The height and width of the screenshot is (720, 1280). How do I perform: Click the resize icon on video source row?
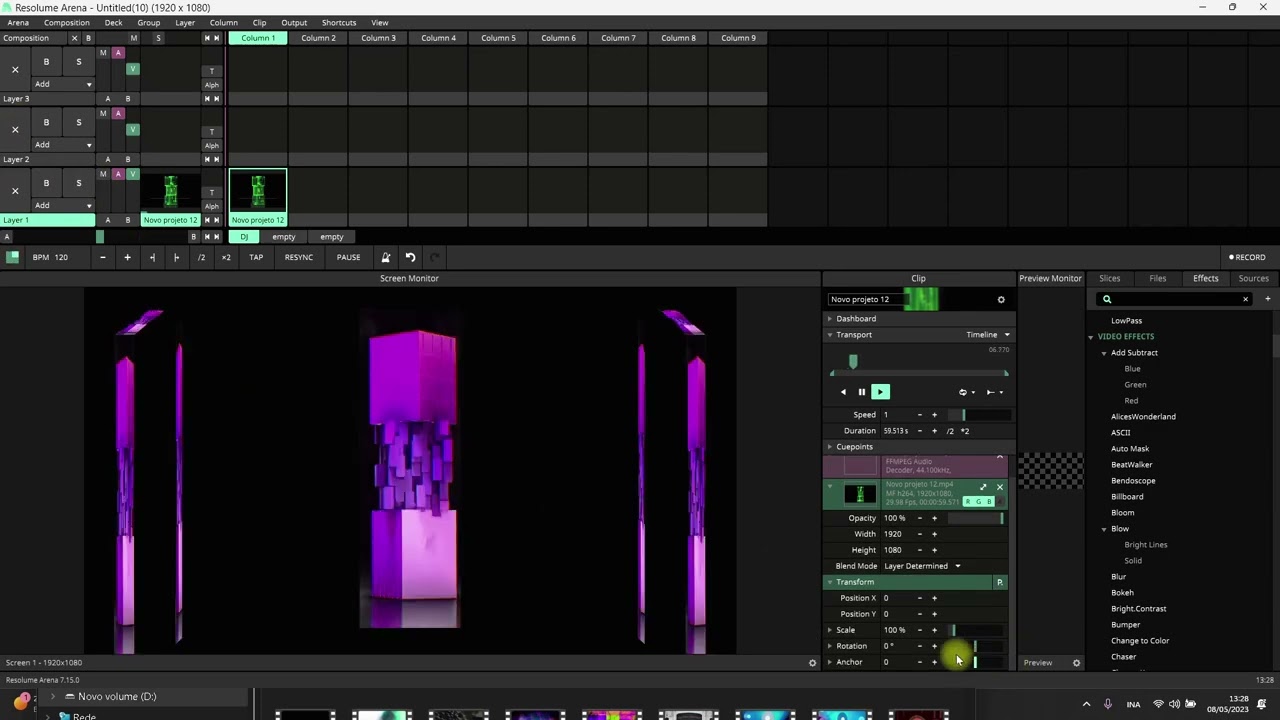click(982, 487)
